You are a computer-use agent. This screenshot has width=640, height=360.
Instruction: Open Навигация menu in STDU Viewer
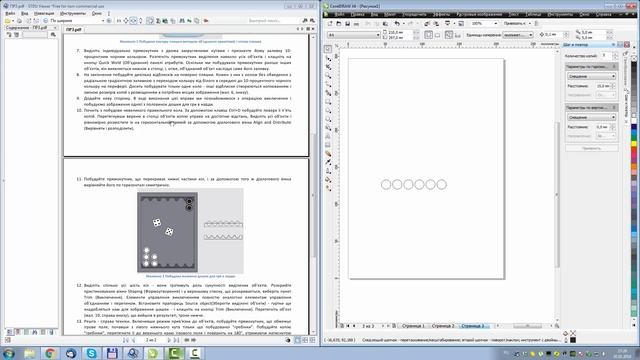44,13
